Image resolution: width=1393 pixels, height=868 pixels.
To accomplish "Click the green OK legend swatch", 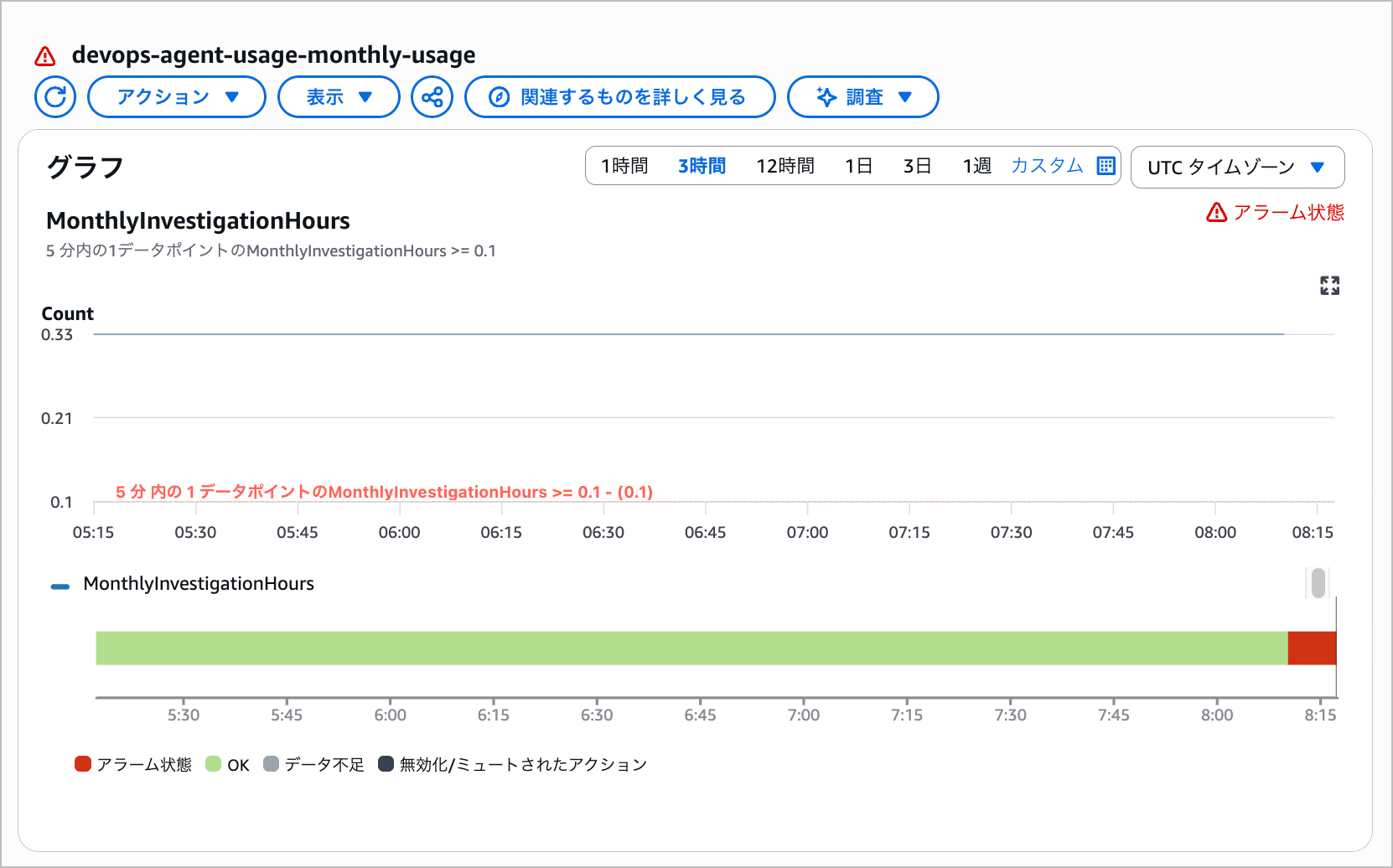I will pos(214,764).
